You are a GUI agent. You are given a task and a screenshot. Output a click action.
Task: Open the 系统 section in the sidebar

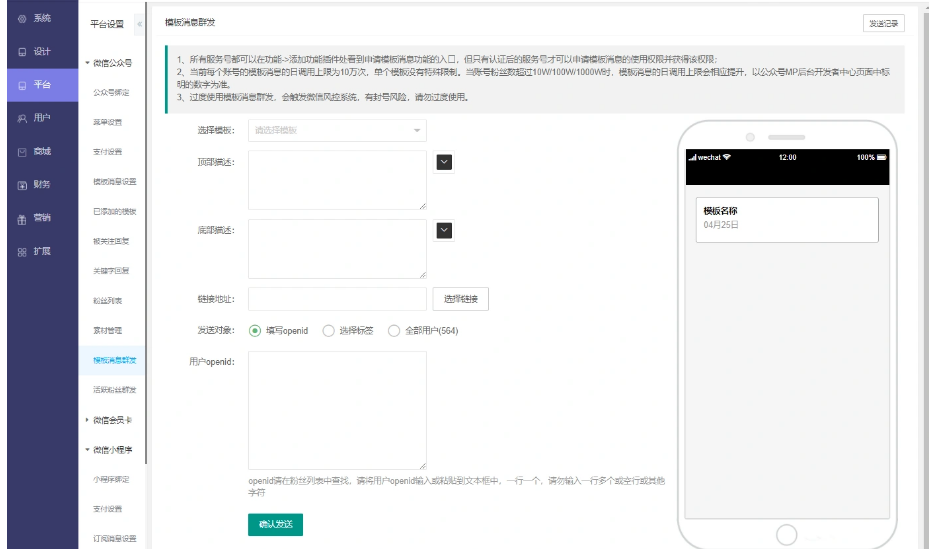pyautogui.click(x=35, y=18)
